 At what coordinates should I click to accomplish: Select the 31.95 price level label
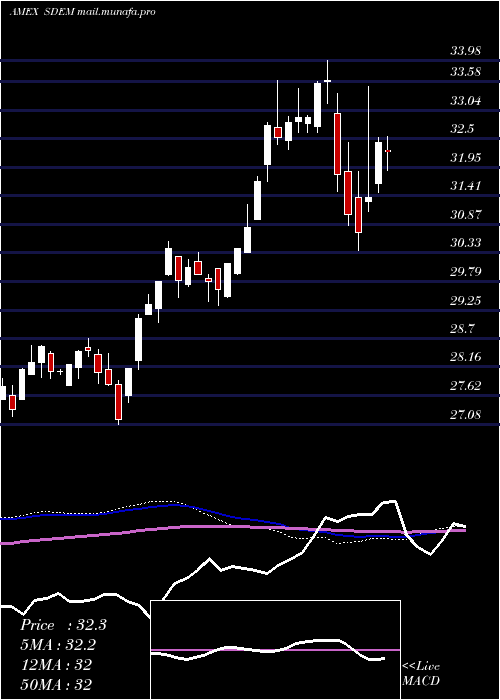[x=466, y=158]
